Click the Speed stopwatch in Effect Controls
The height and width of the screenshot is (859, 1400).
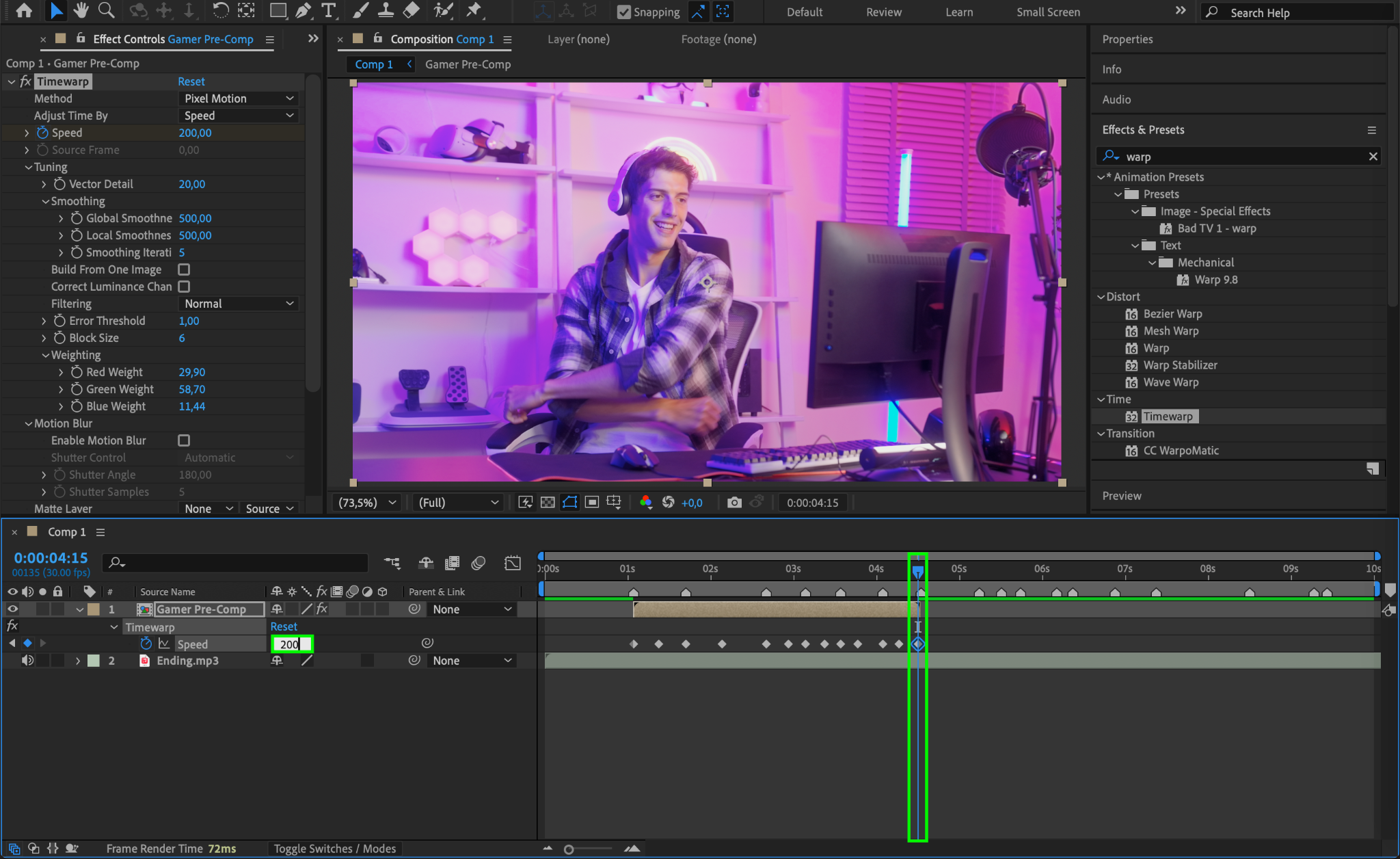coord(42,133)
